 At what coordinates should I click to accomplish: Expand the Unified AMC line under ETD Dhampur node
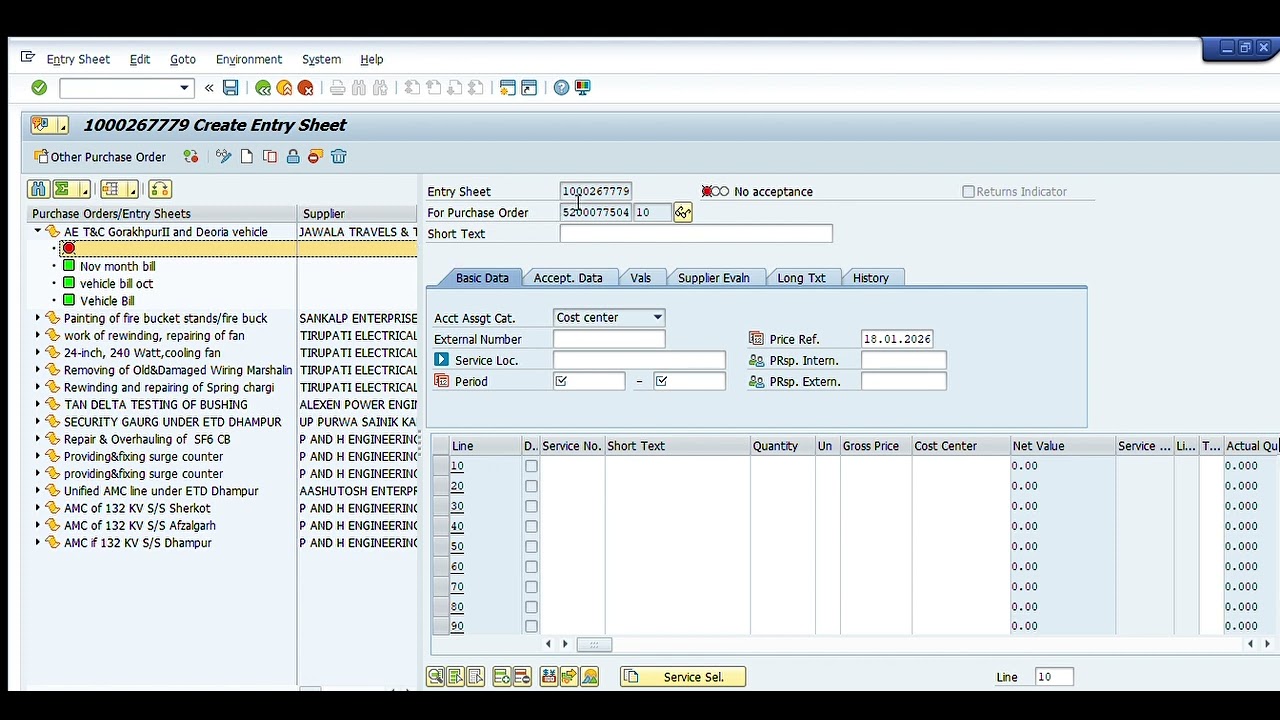pos(38,490)
